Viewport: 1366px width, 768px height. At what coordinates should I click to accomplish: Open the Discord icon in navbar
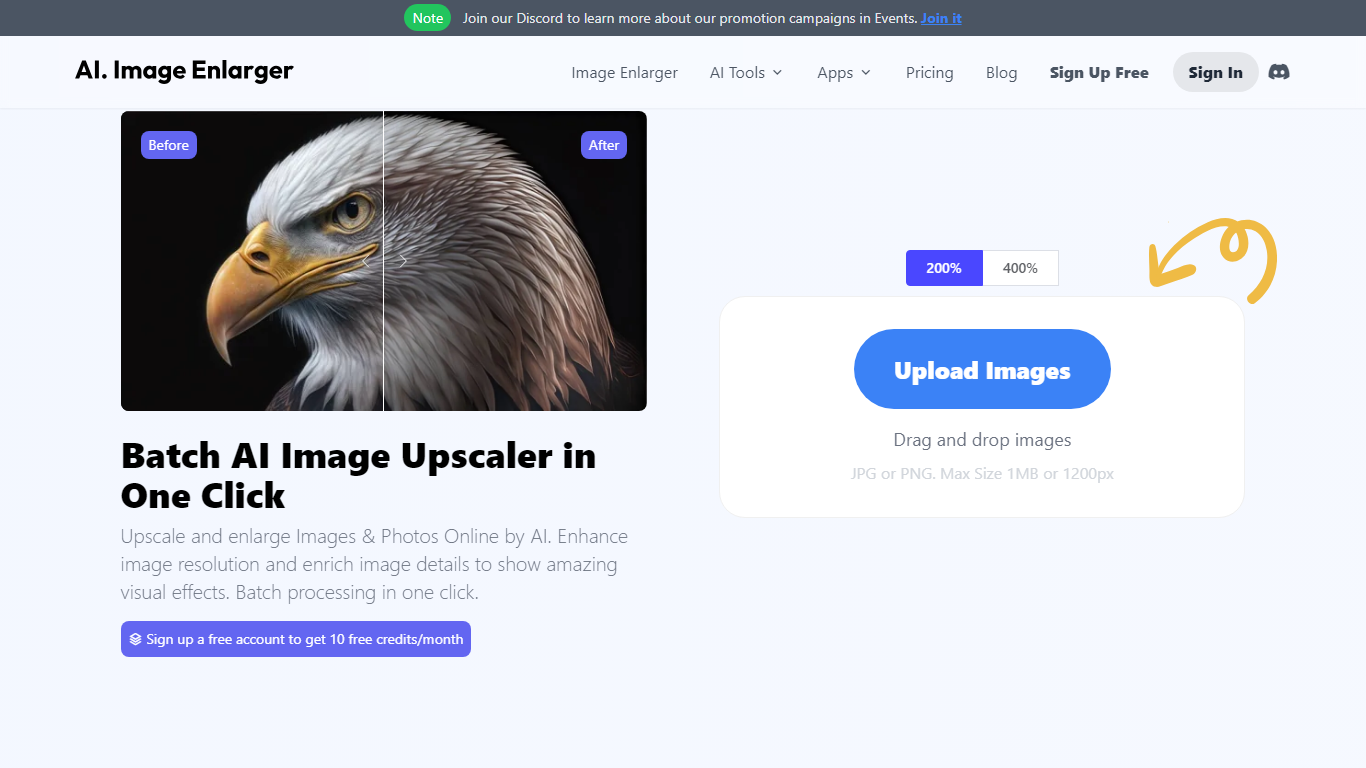pyautogui.click(x=1278, y=72)
